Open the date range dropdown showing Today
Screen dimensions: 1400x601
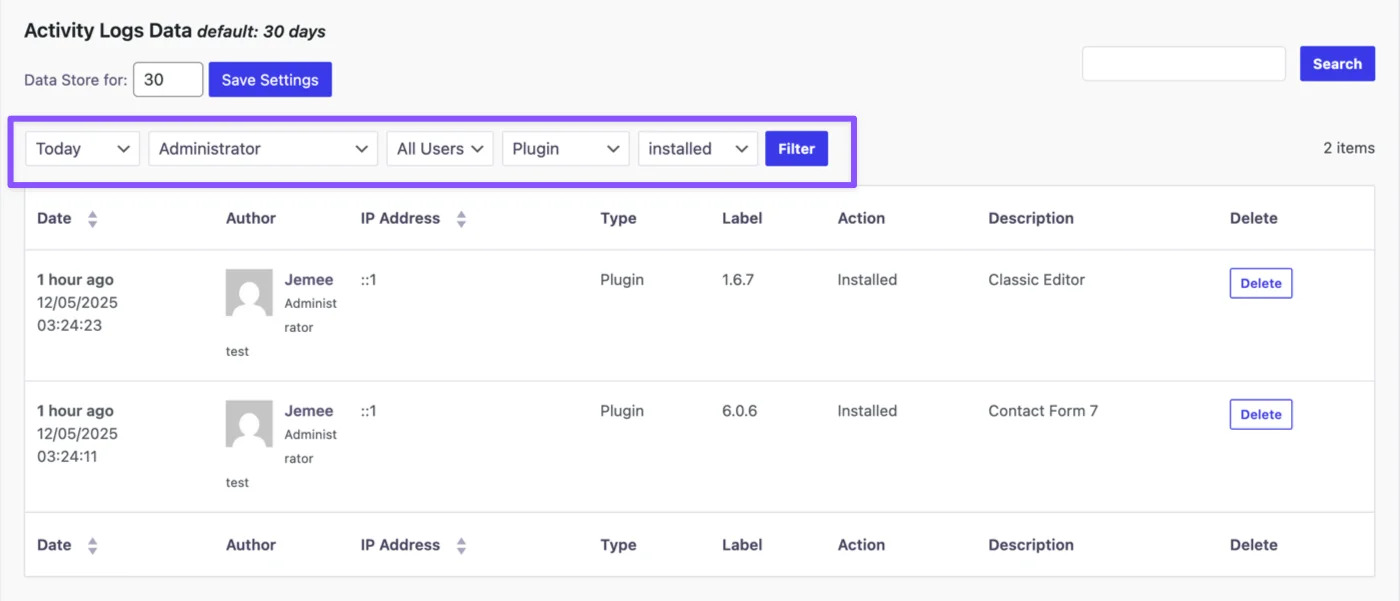(81, 148)
